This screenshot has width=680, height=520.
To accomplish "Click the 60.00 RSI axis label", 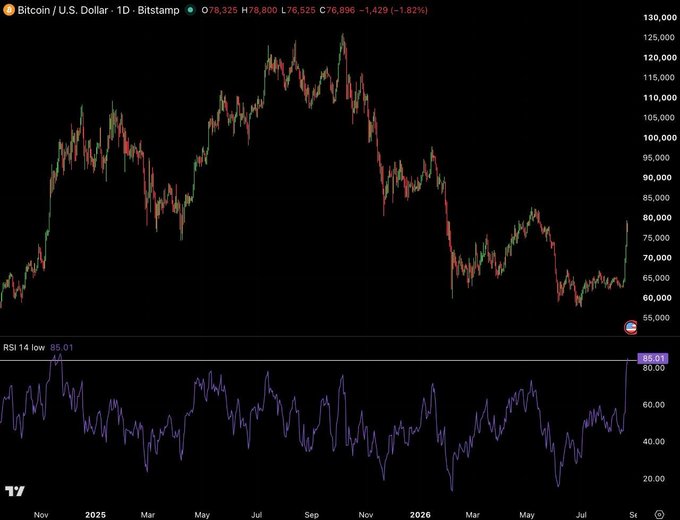I will 654,405.
